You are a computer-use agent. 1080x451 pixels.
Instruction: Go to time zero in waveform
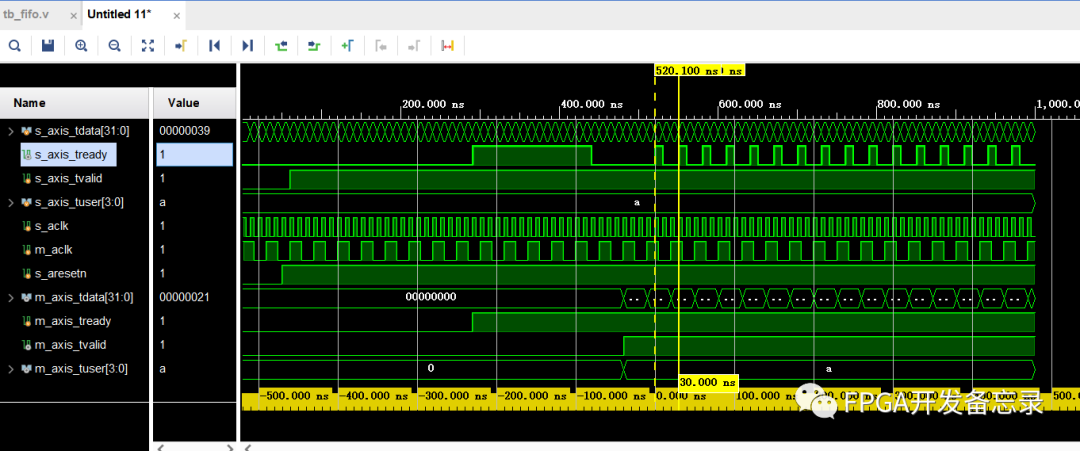pyautogui.click(x=214, y=46)
